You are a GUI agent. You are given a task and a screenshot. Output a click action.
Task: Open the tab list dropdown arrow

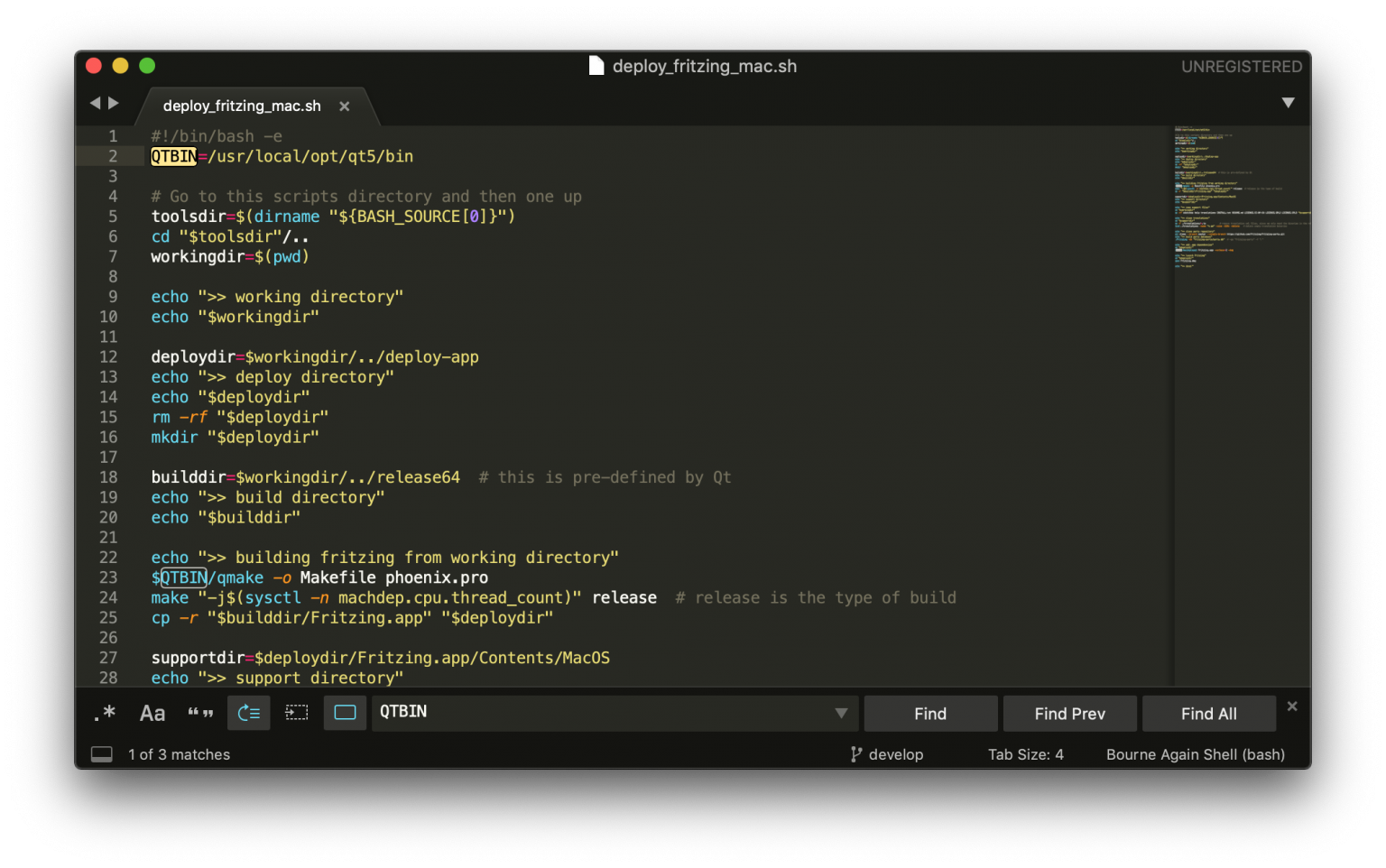(1289, 103)
